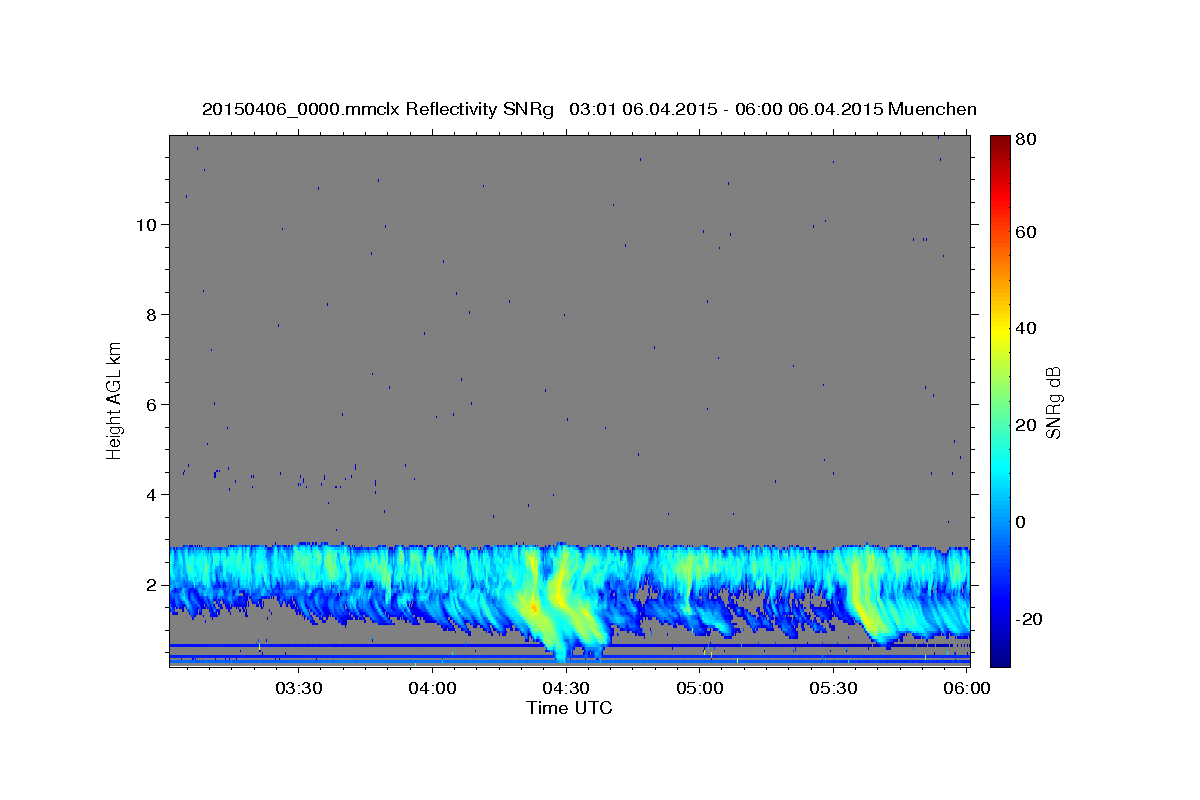
Task: Click the height tick label 8
Action: click(152, 314)
